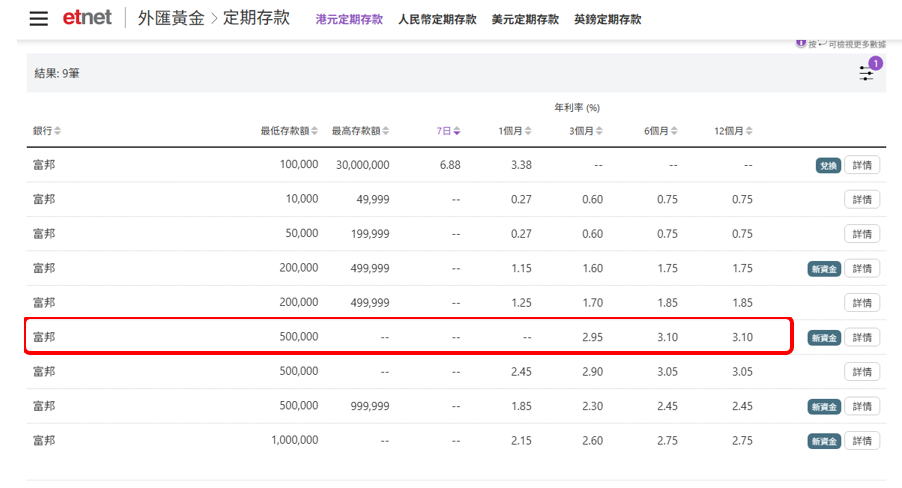Open 定期存款 breadcrumb page

(257, 18)
